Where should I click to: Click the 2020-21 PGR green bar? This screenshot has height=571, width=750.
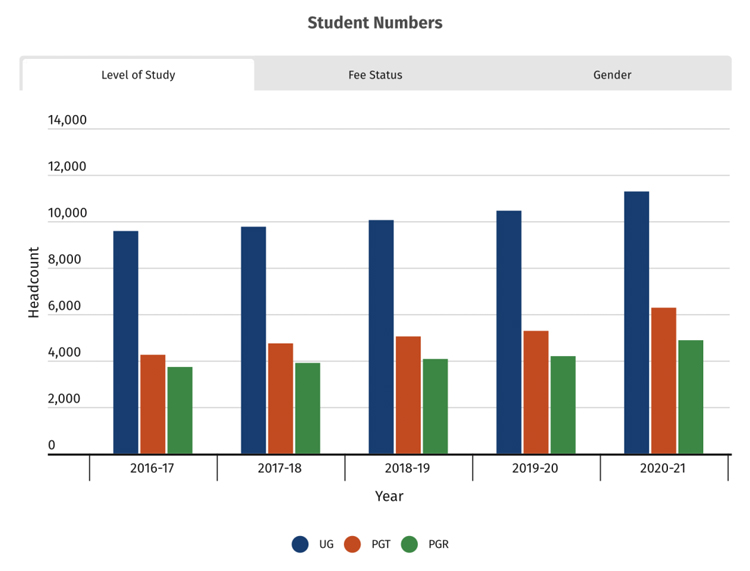point(691,397)
